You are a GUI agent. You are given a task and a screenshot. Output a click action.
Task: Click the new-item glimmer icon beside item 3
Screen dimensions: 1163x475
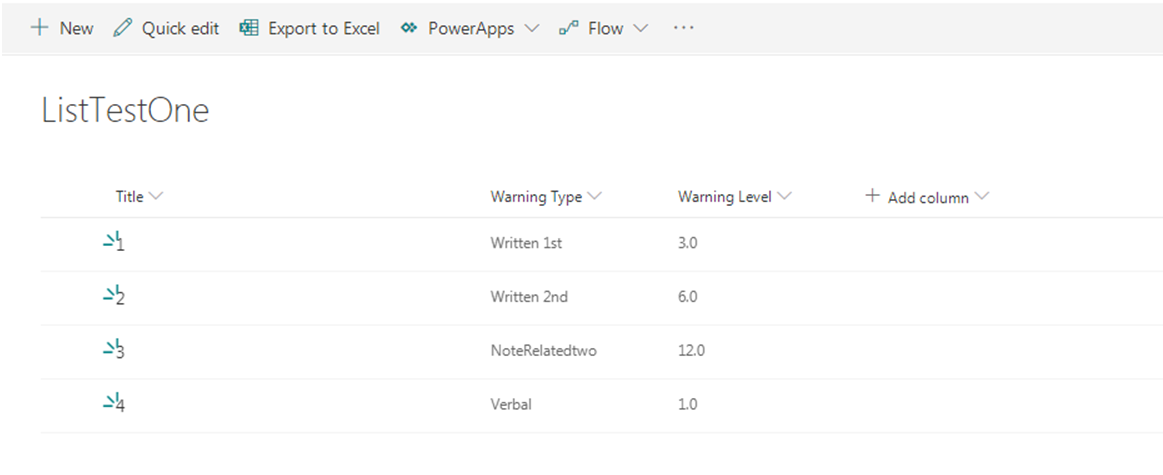111,347
